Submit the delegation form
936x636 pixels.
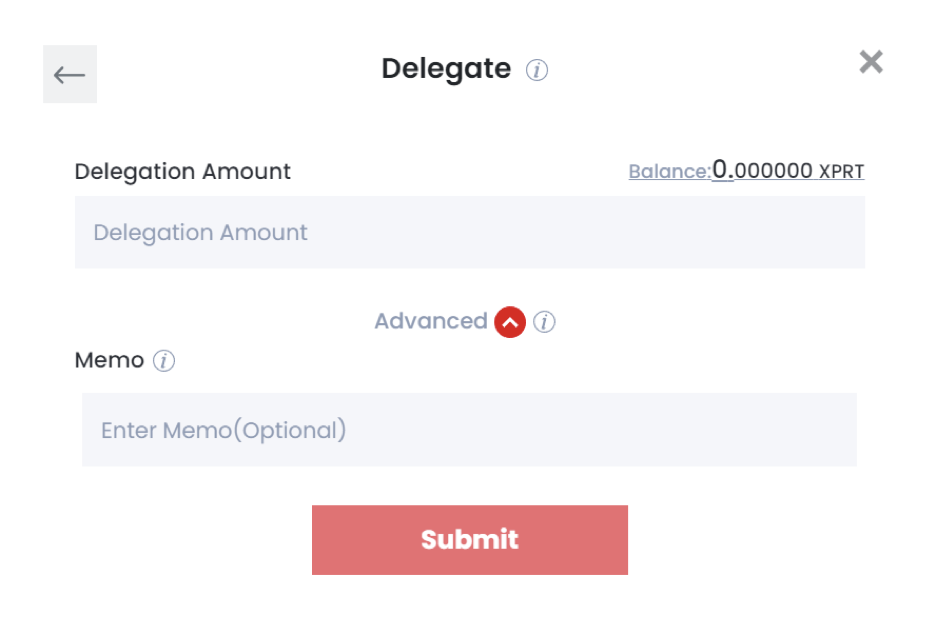[470, 540]
